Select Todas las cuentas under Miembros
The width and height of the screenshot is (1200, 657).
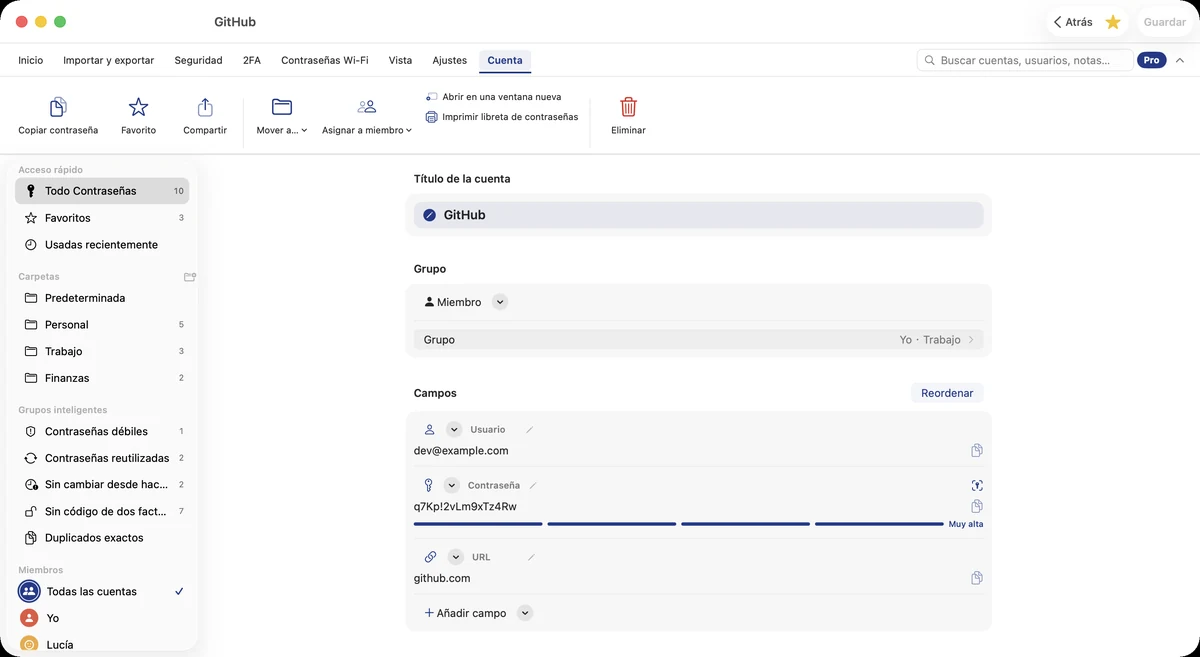point(102,591)
